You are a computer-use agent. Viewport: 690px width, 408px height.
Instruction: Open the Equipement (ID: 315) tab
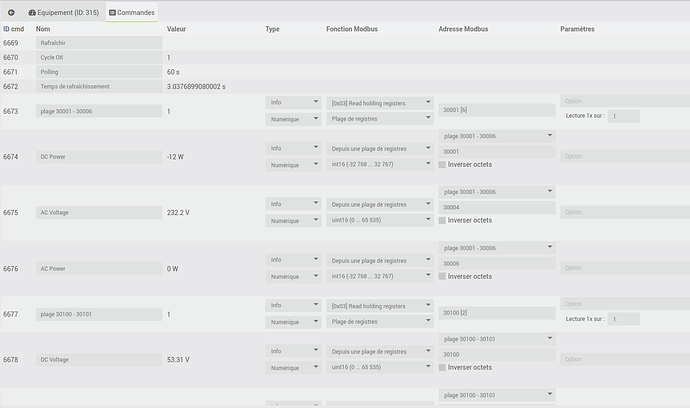click(x=64, y=12)
